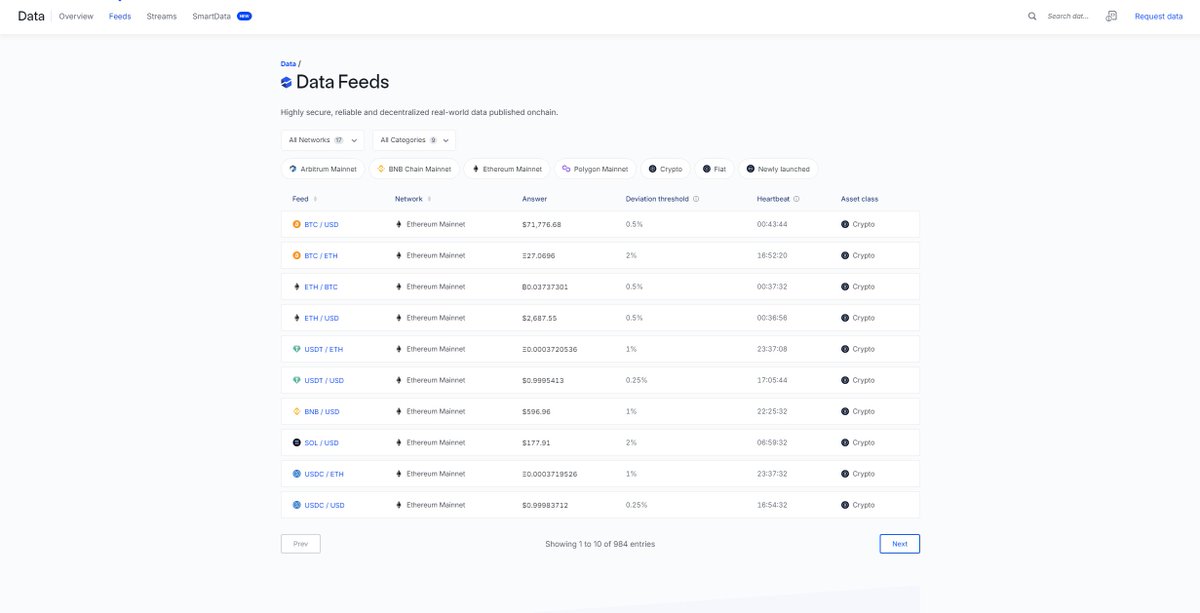Click the heartbeat value 06:59:32
Image resolution: width=1200 pixels, height=613 pixels.
[772, 443]
